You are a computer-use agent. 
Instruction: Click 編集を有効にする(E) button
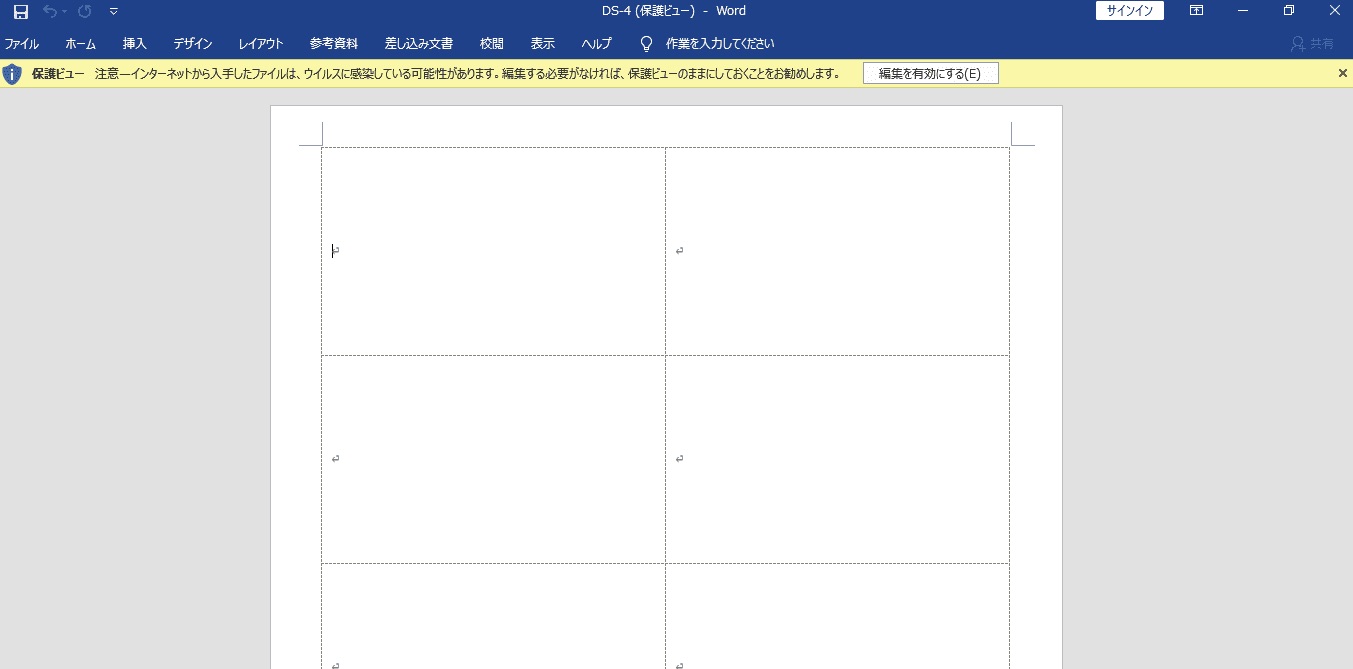point(930,74)
